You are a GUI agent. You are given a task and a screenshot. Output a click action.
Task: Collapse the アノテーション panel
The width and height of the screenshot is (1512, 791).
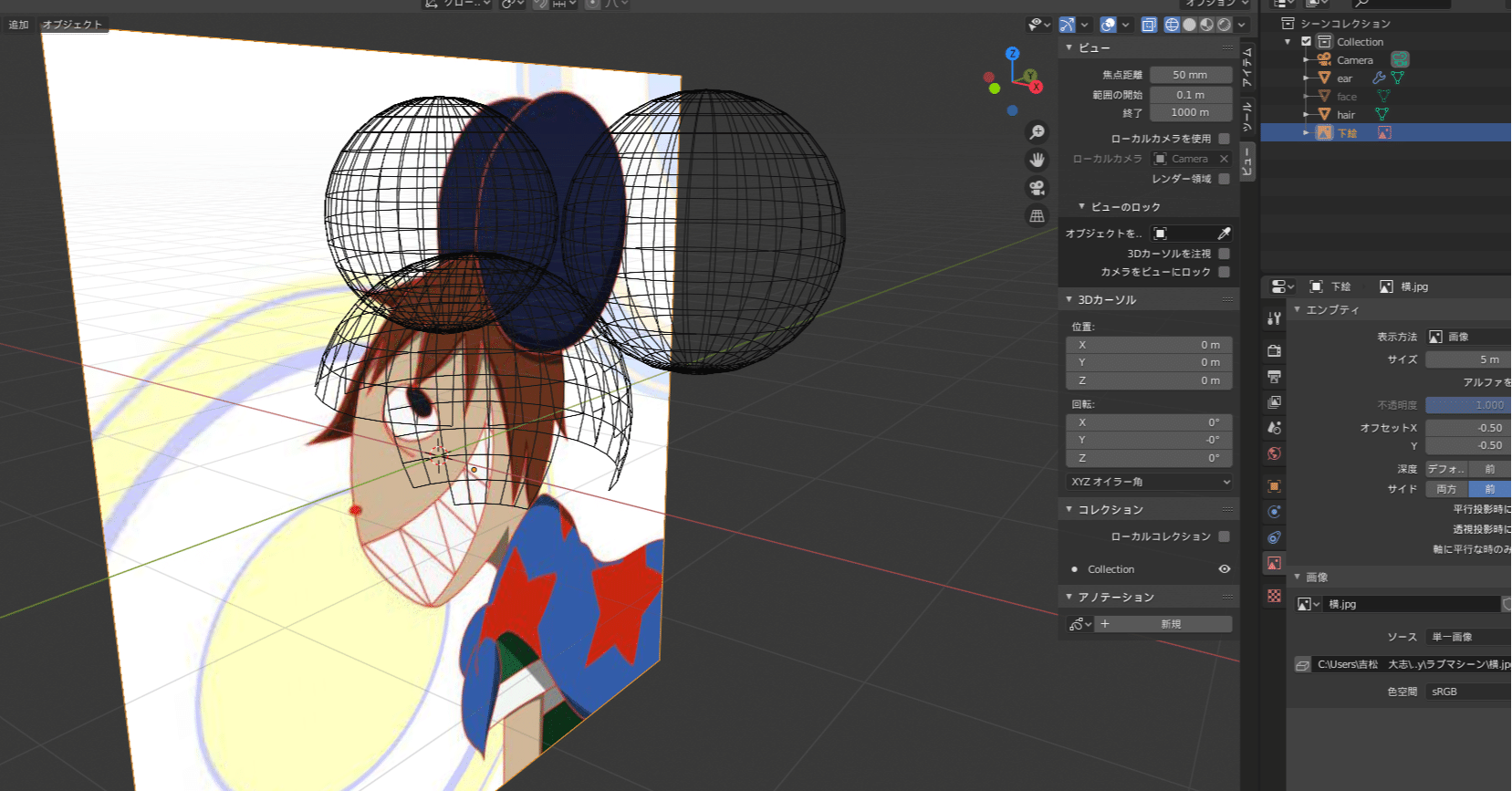[1069, 597]
